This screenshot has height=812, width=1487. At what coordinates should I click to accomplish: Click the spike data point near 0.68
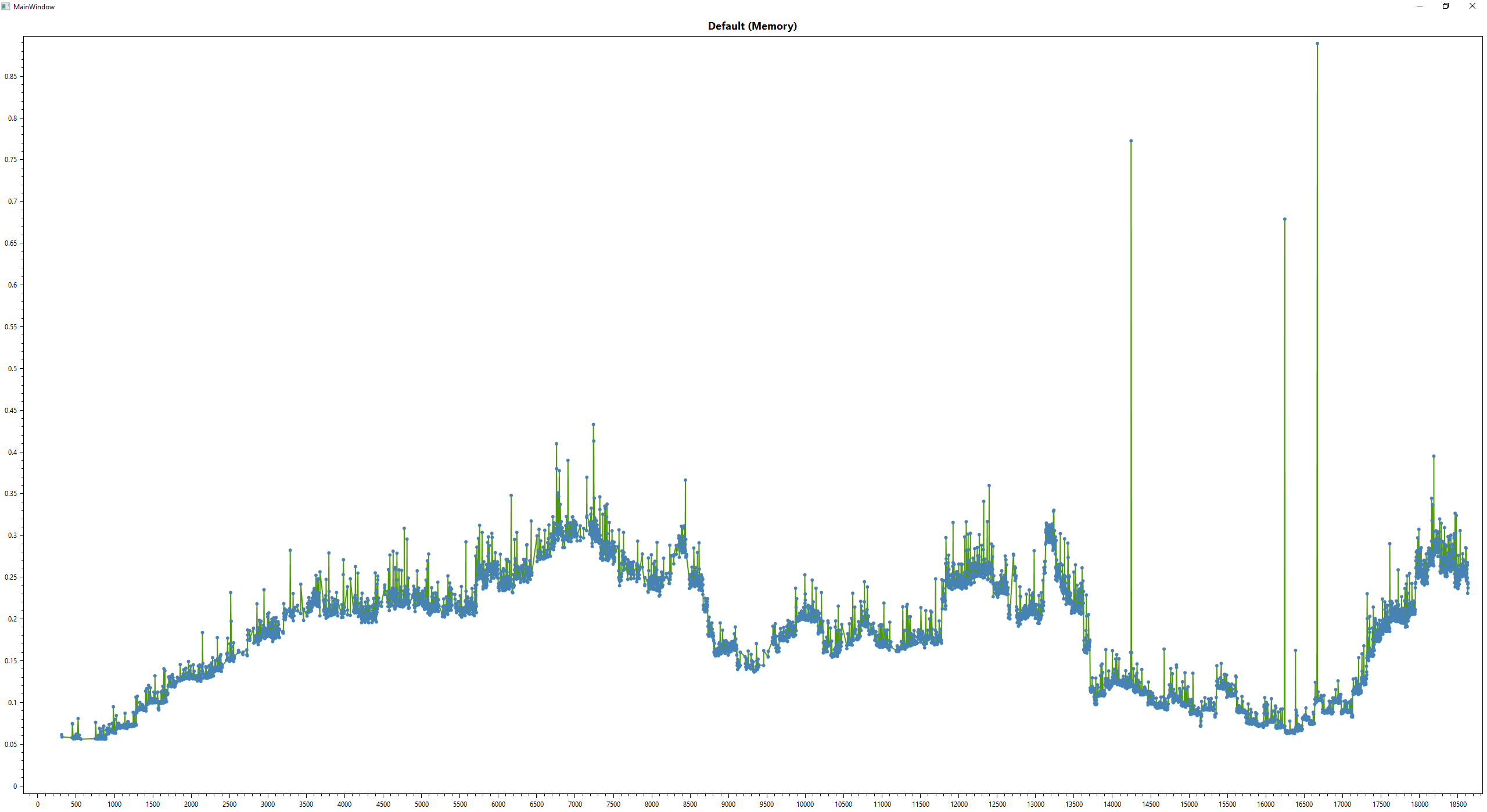click(x=1284, y=220)
